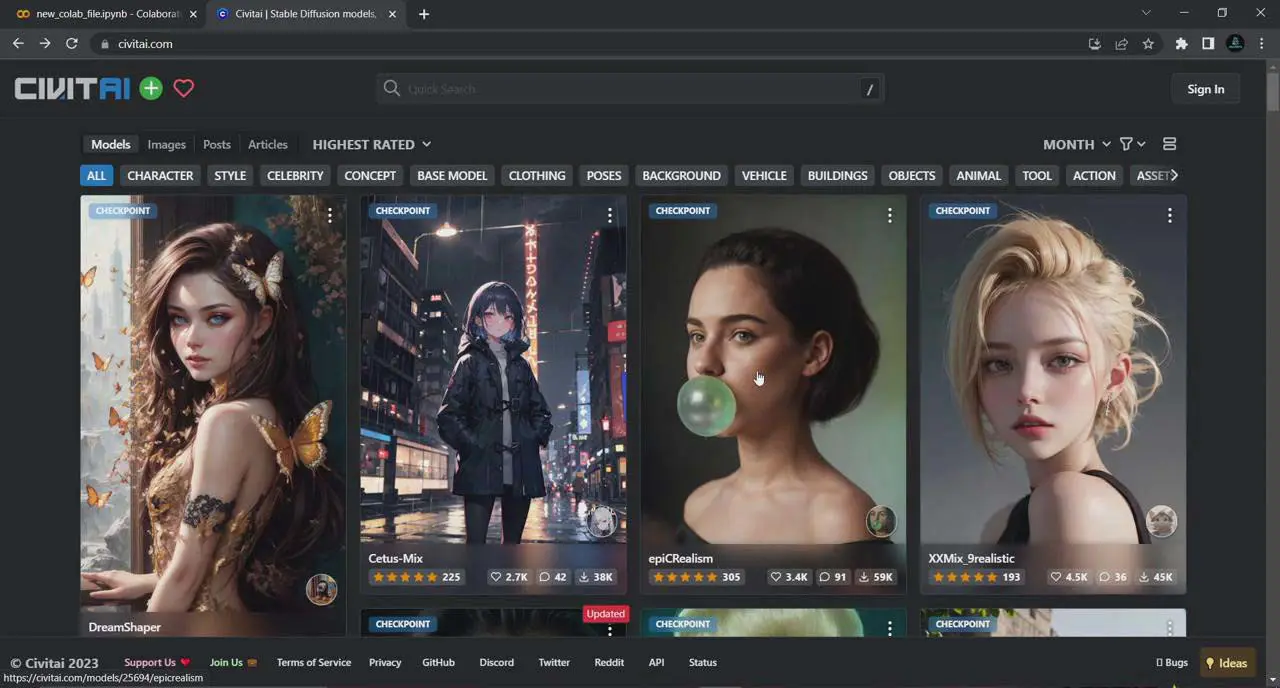
Task: Switch the grid layout view icon
Action: point(1169,144)
